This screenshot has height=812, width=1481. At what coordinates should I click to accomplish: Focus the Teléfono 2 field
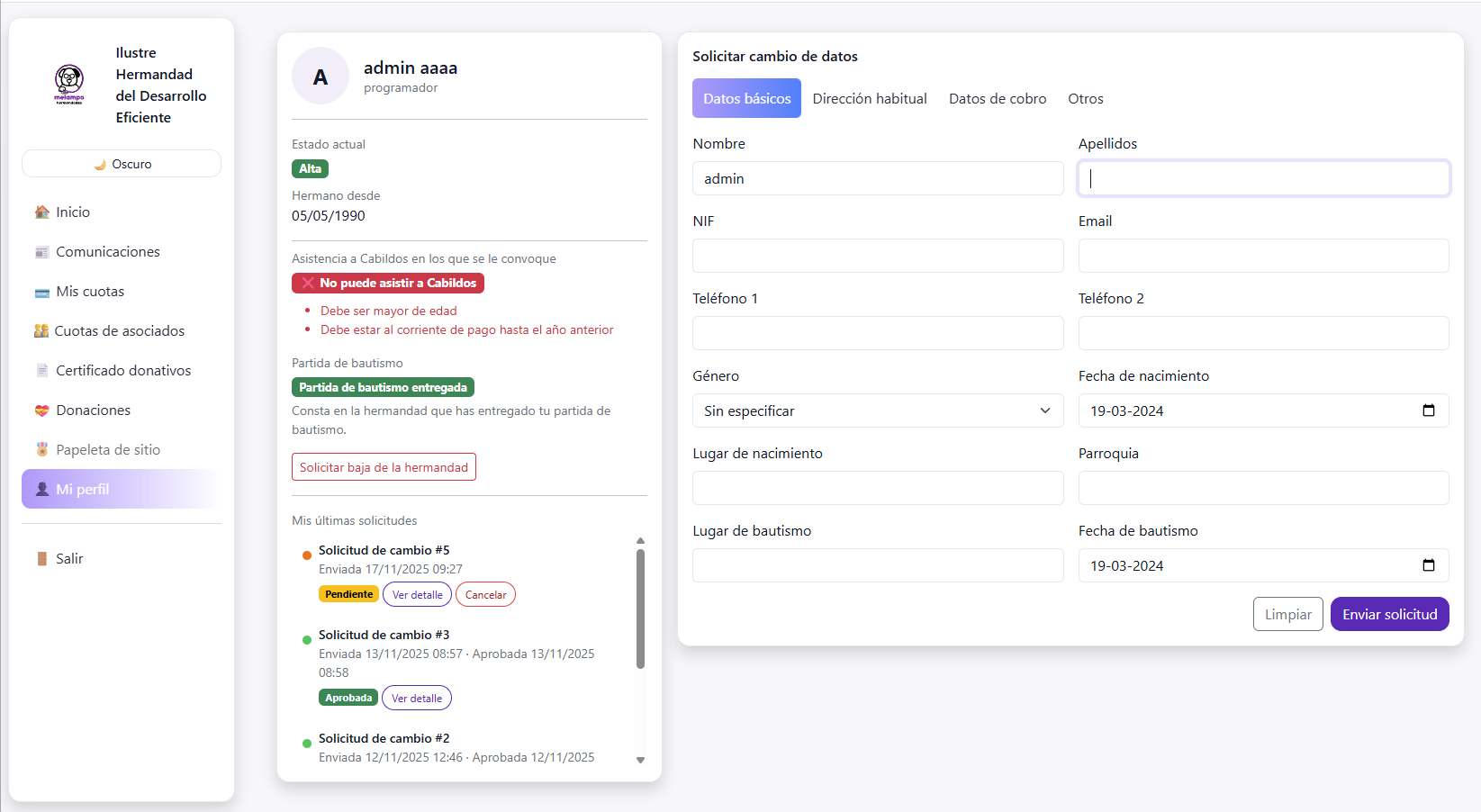(1263, 333)
